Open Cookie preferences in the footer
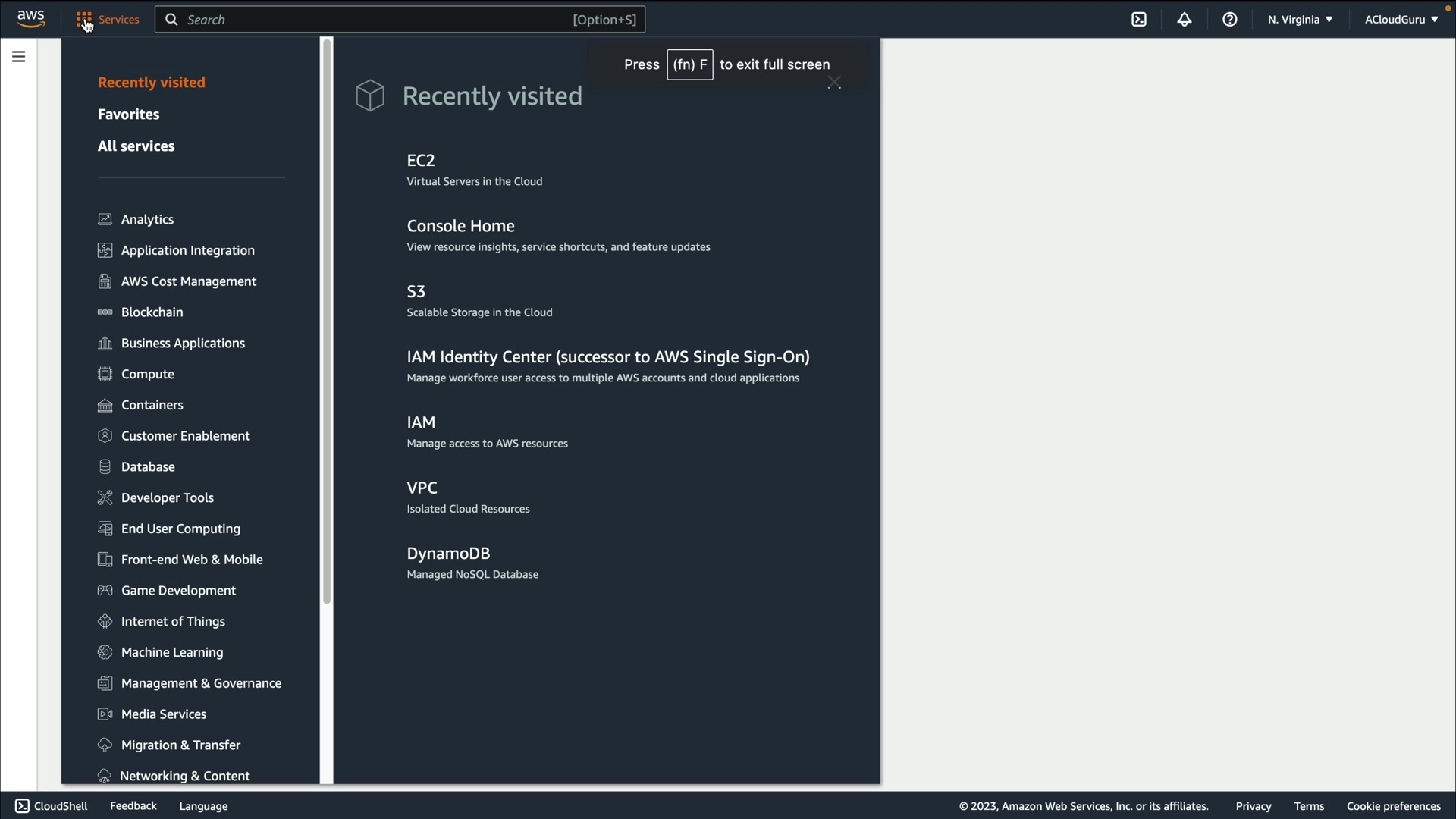 pyautogui.click(x=1393, y=806)
